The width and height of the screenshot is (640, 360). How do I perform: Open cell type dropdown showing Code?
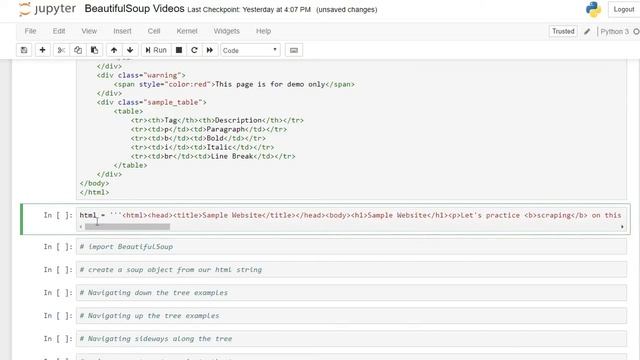click(x=250, y=50)
